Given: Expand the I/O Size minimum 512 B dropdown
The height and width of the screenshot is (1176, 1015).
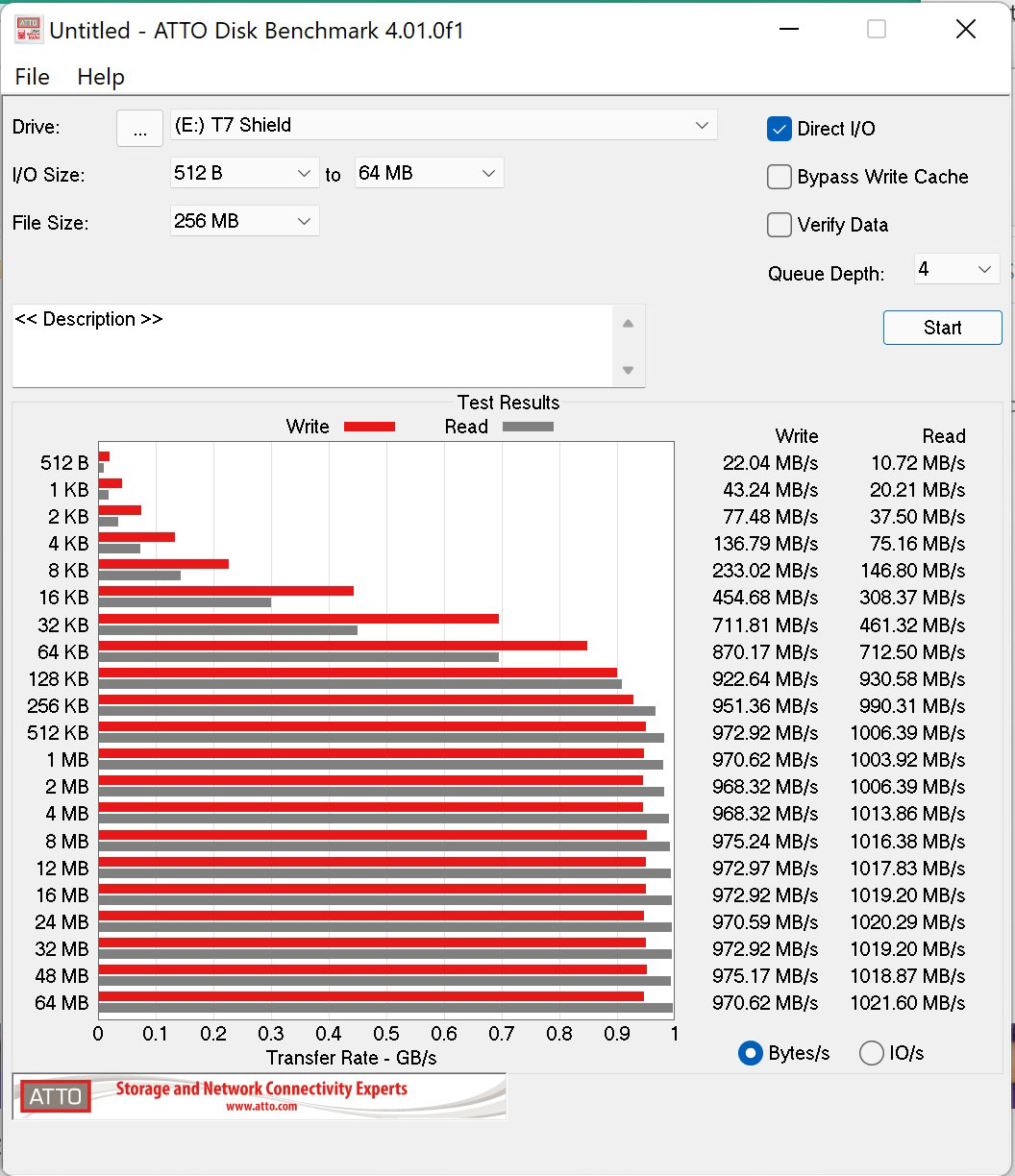Looking at the screenshot, I should 244,173.
